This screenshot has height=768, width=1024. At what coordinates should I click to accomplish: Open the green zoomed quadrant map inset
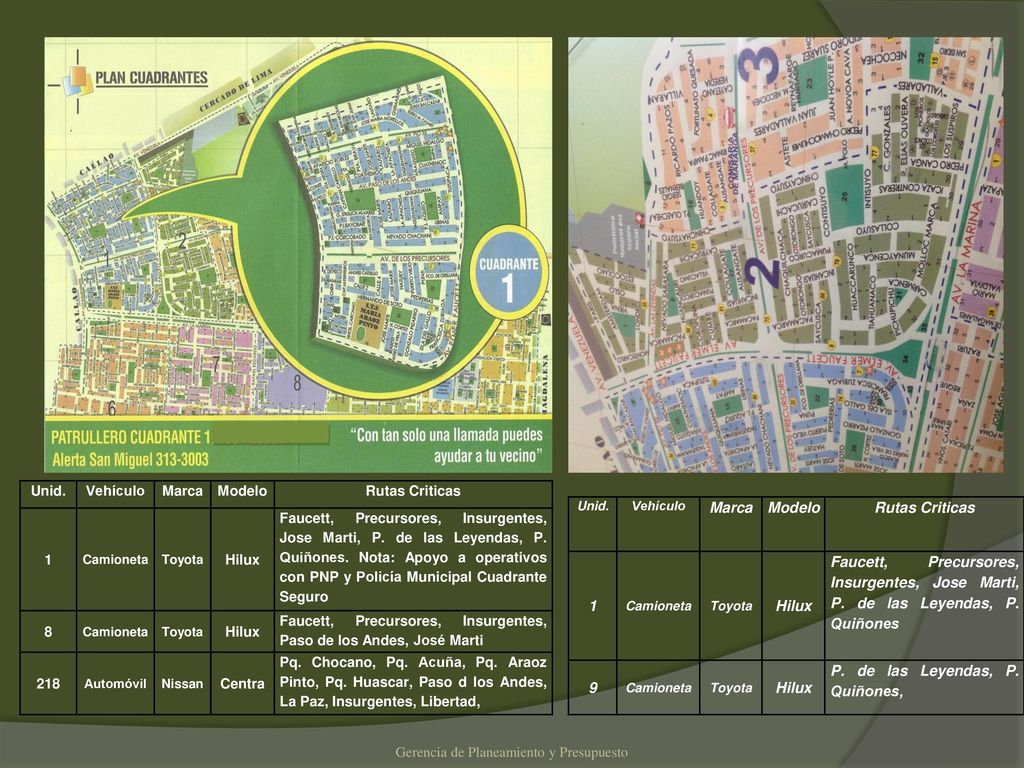(380, 222)
